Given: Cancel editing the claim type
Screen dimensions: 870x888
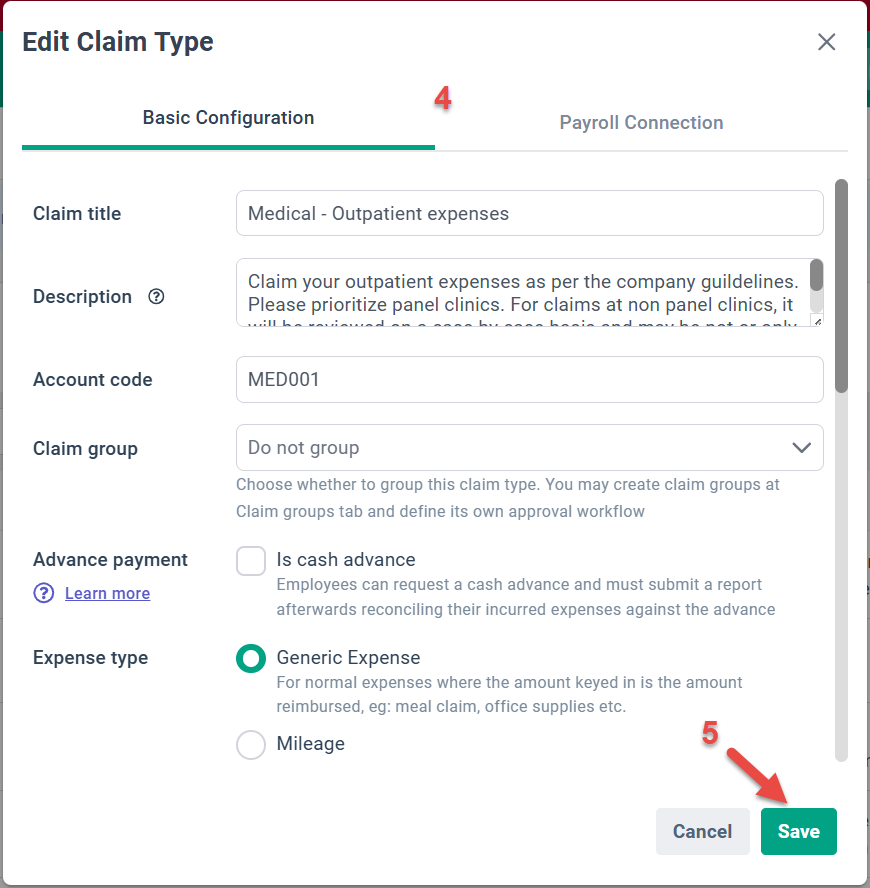Looking at the screenshot, I should 702,831.
